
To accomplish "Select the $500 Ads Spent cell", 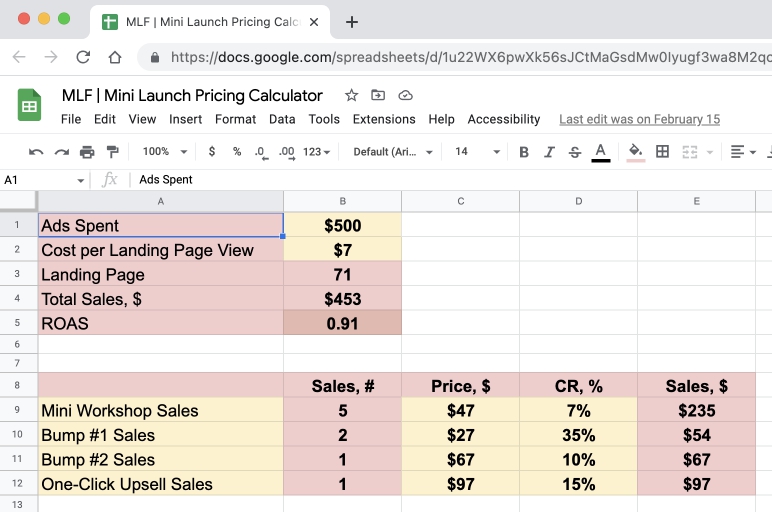I will pyautogui.click(x=343, y=225).
